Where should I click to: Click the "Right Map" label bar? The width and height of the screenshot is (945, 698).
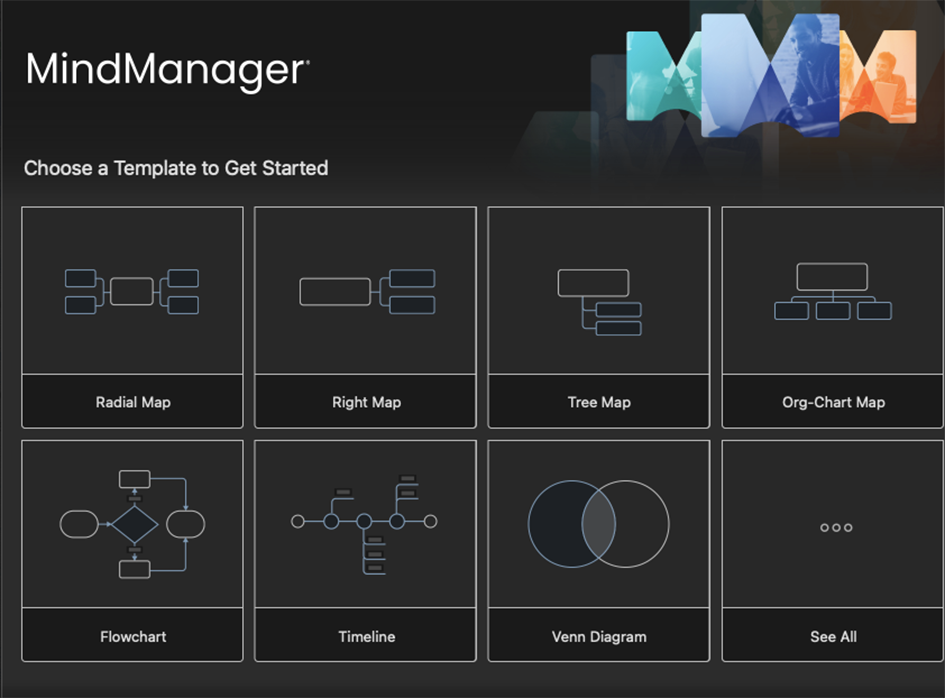(x=366, y=401)
